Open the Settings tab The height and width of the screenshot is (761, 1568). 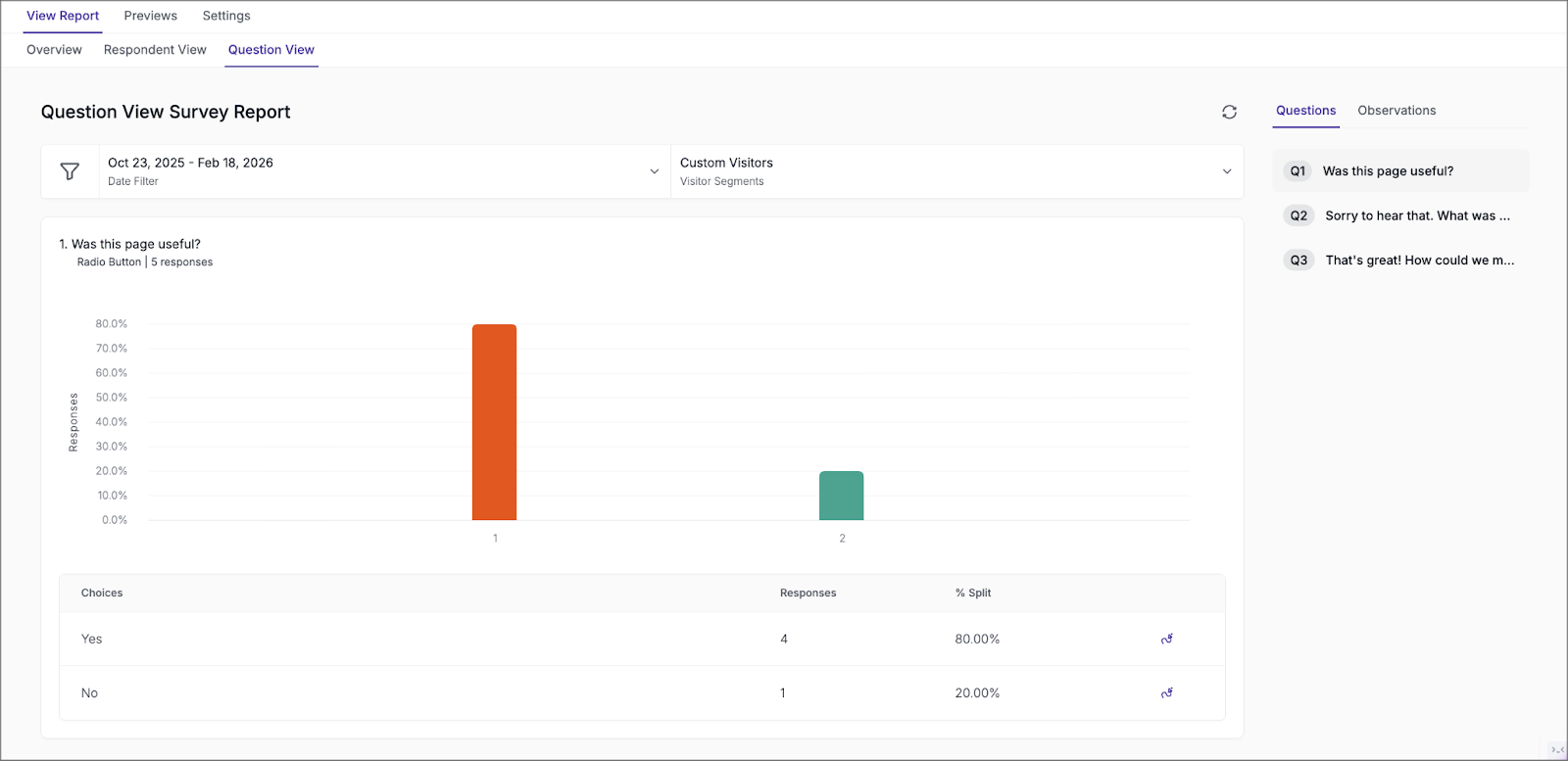(226, 16)
